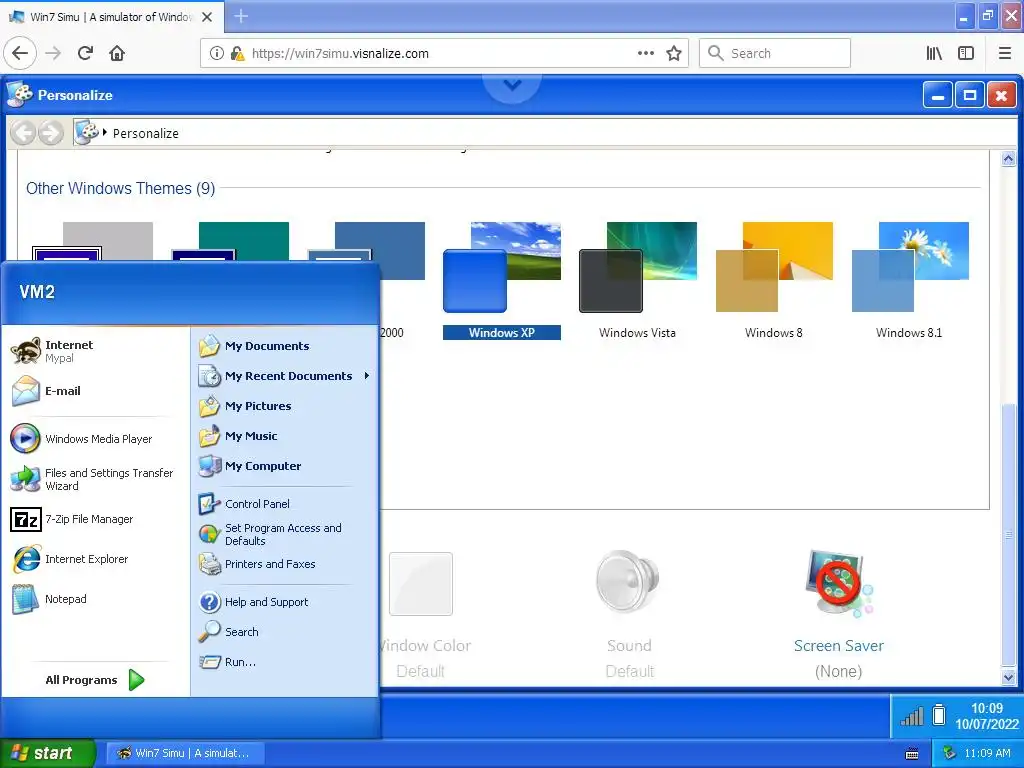
Task: View site information icon
Action: pos(216,53)
